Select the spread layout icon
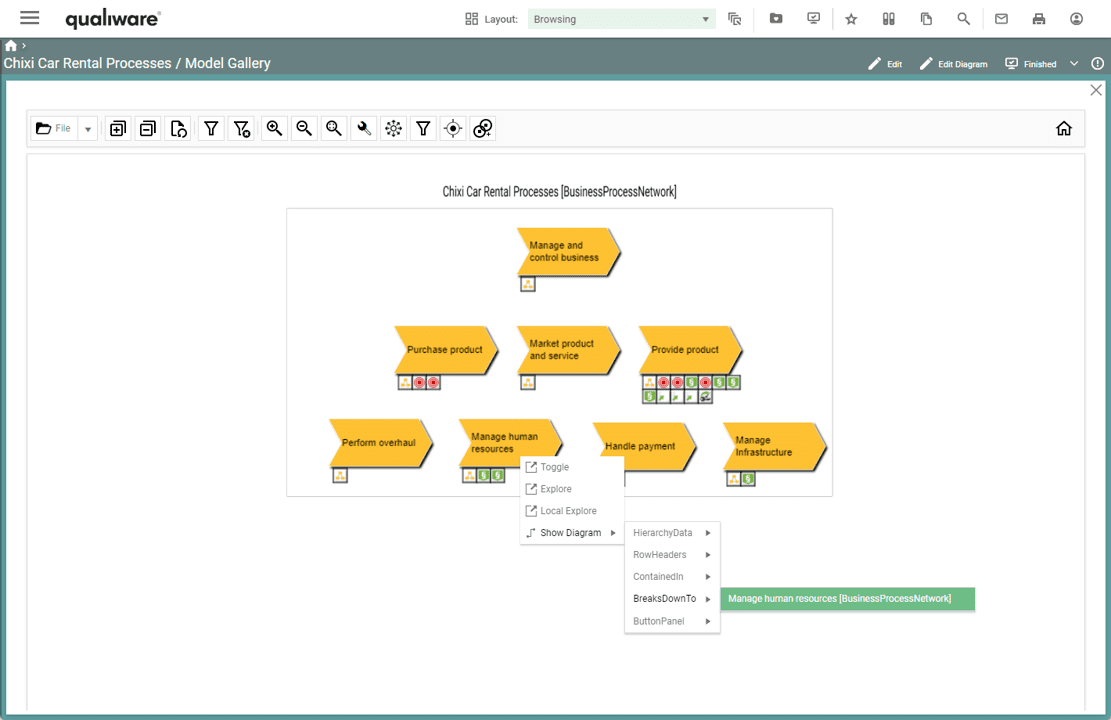Viewport: 1111px width, 720px height. (392, 128)
